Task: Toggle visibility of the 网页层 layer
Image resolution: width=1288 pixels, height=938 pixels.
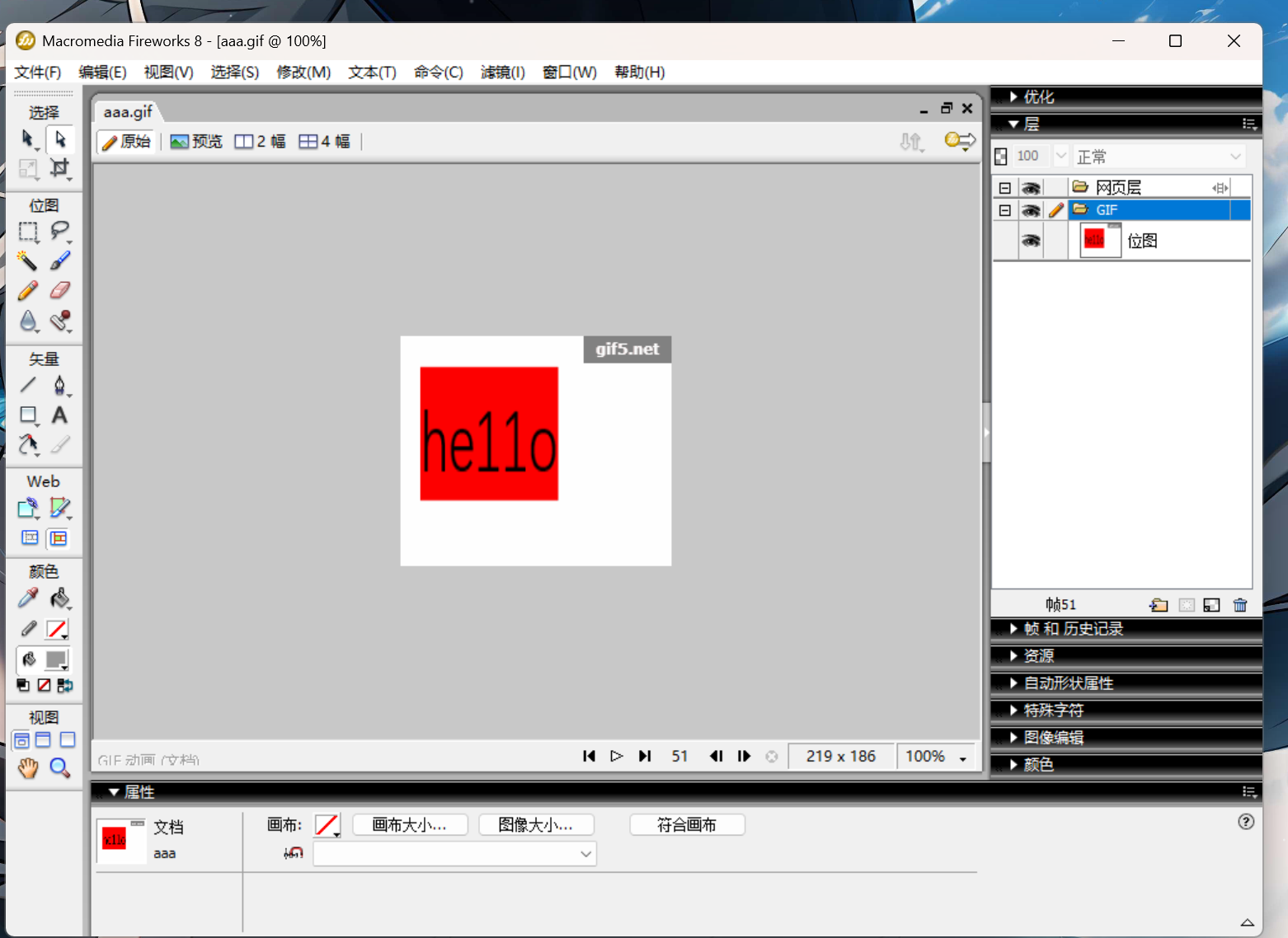Action: point(1030,188)
